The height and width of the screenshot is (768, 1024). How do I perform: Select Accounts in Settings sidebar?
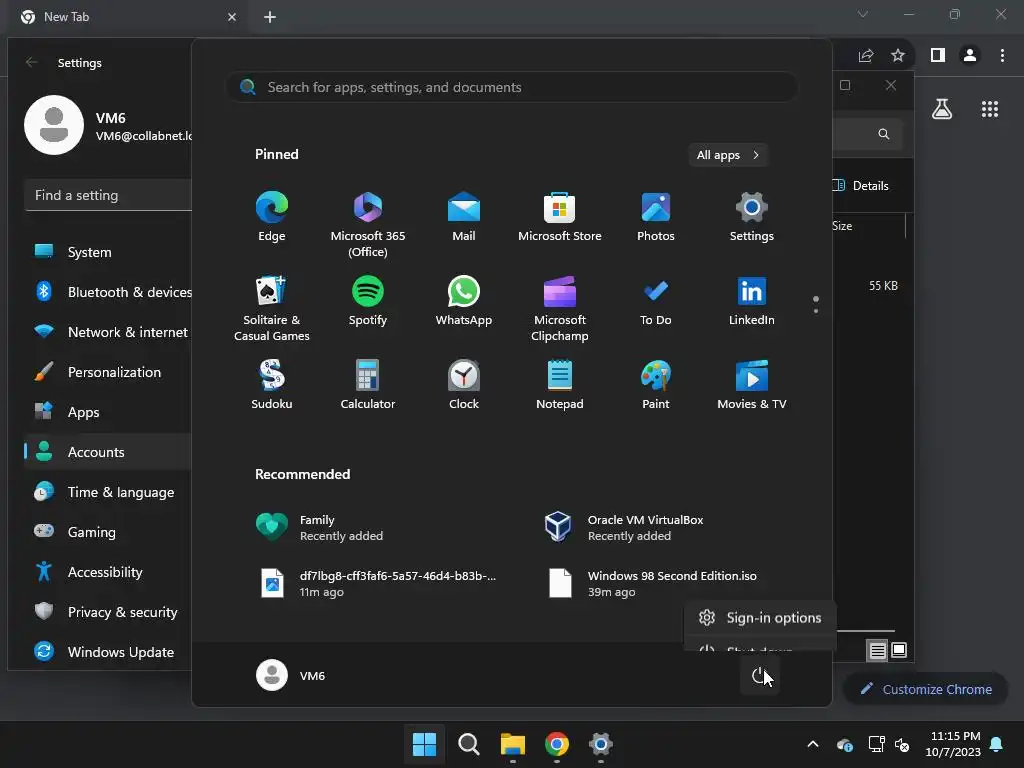click(108, 452)
